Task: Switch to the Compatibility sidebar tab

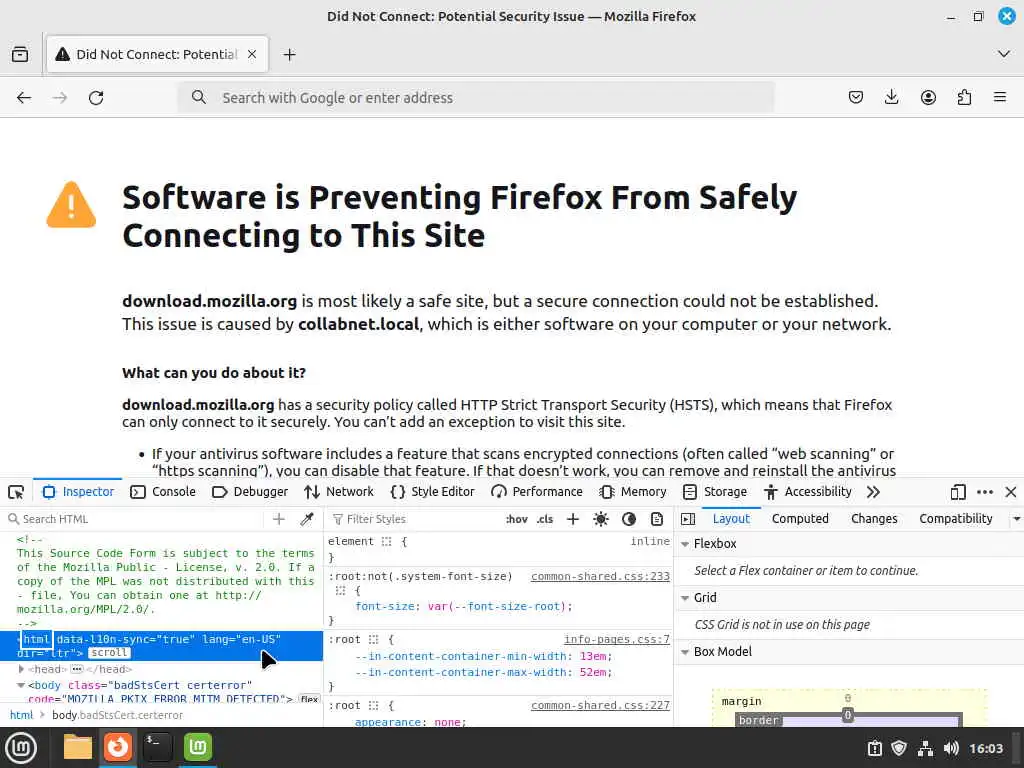Action: [955, 519]
